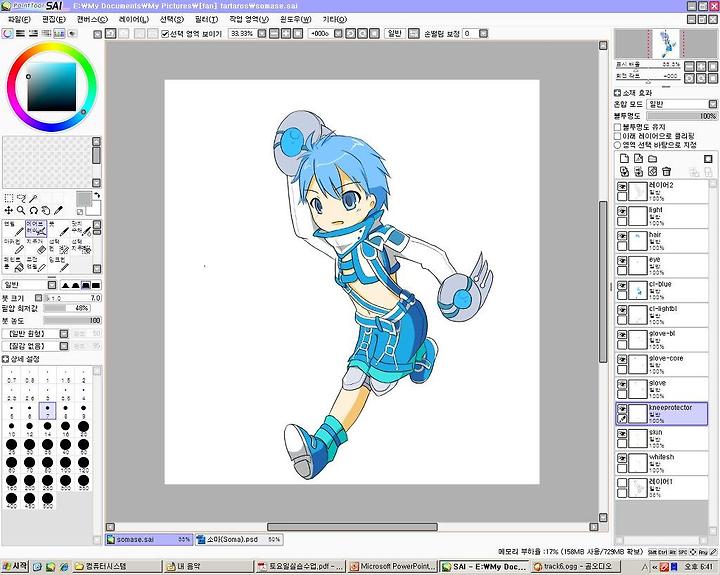720x575 pixels.
Task: Choose the 연필 (pencil) brush tool
Action: pos(13,228)
